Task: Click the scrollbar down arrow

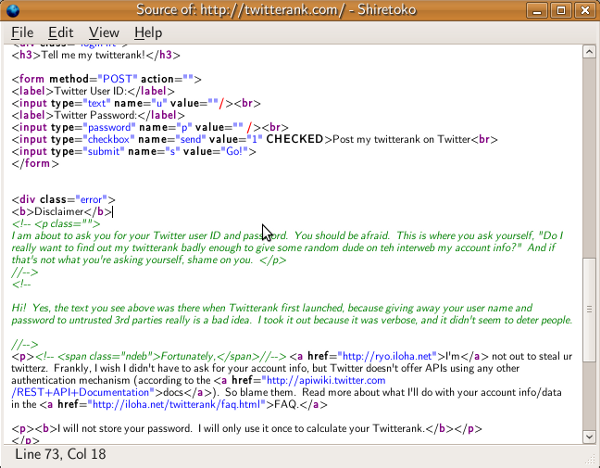Action: pyautogui.click(x=589, y=437)
